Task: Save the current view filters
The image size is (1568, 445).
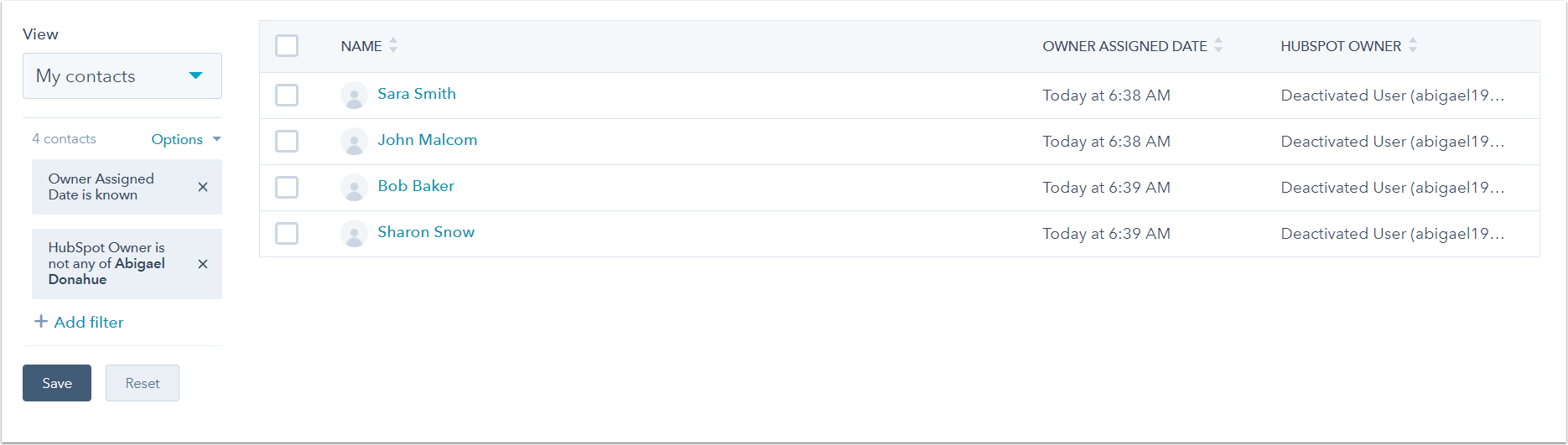Action: click(57, 383)
